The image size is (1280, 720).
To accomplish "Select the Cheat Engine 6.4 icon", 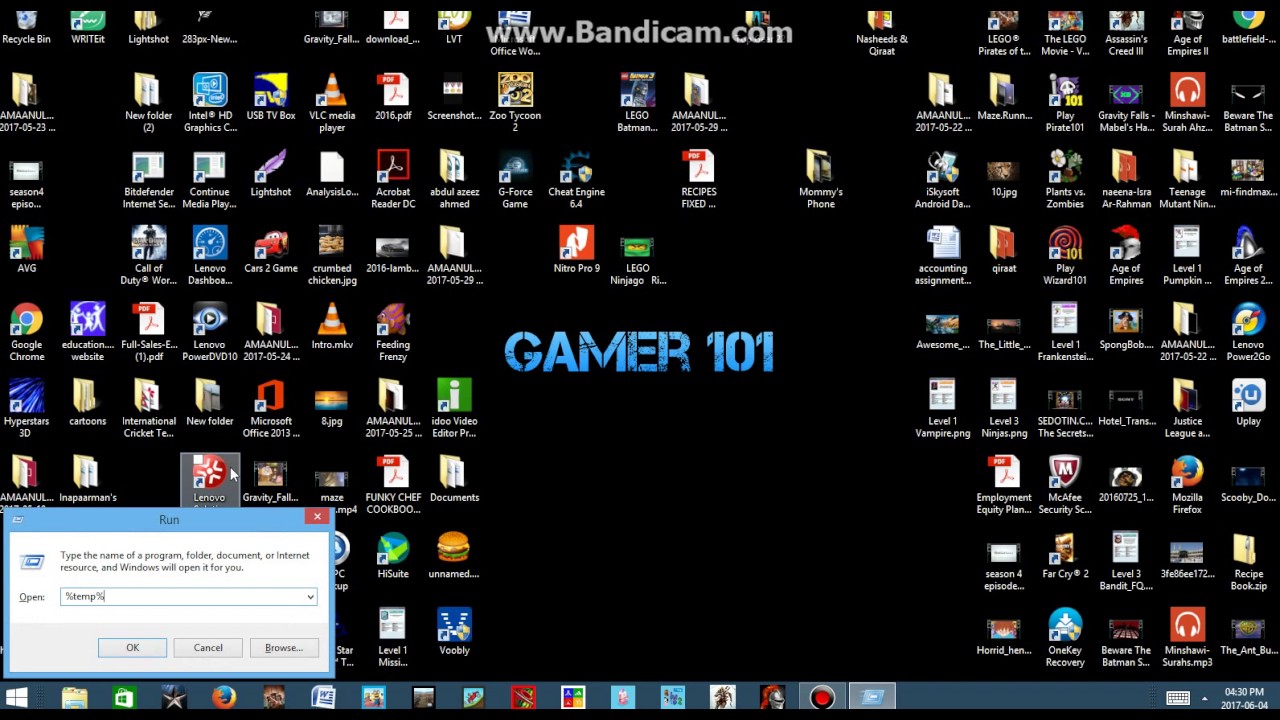I will (x=576, y=180).
